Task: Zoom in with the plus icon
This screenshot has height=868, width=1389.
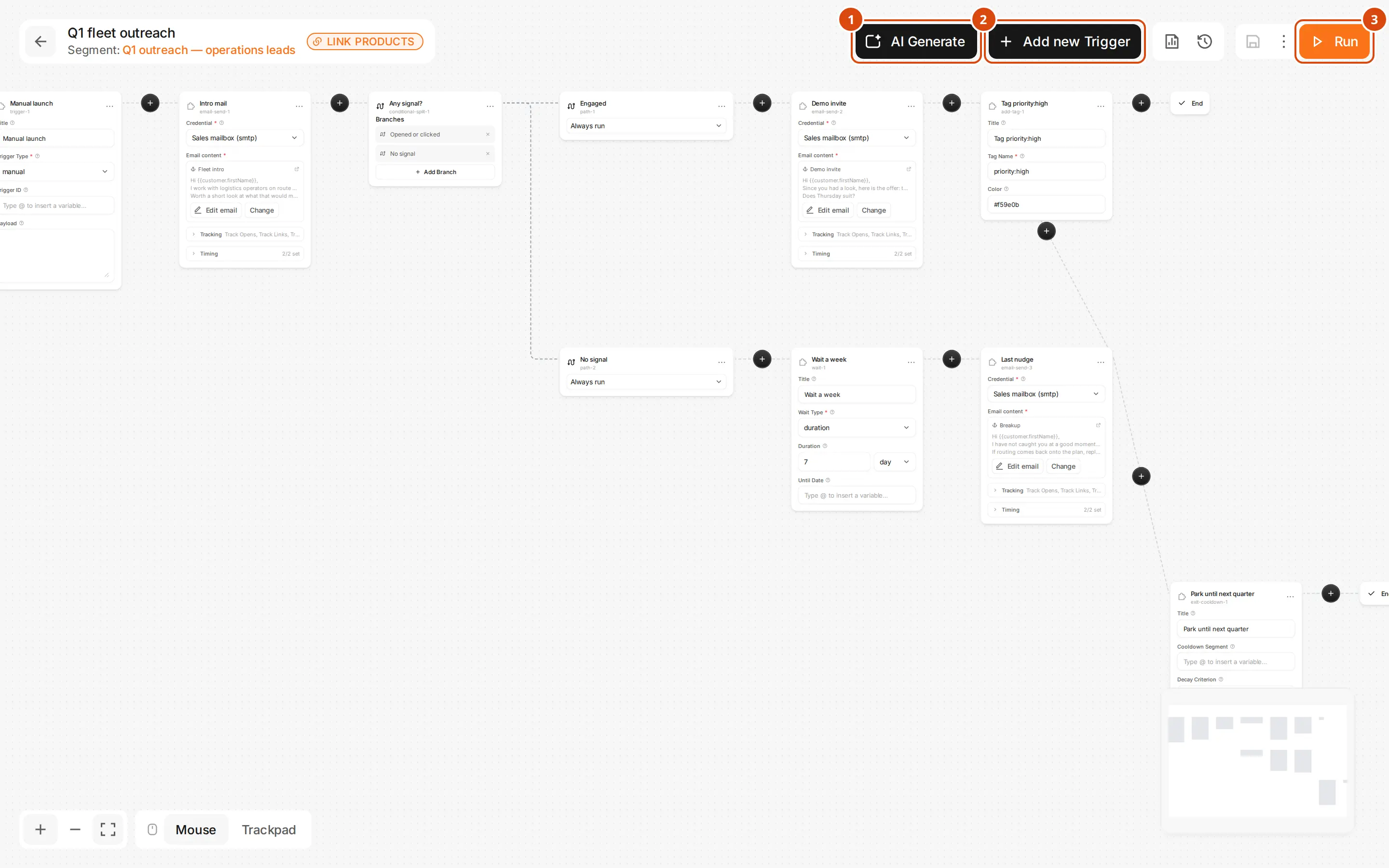Action: [x=40, y=829]
